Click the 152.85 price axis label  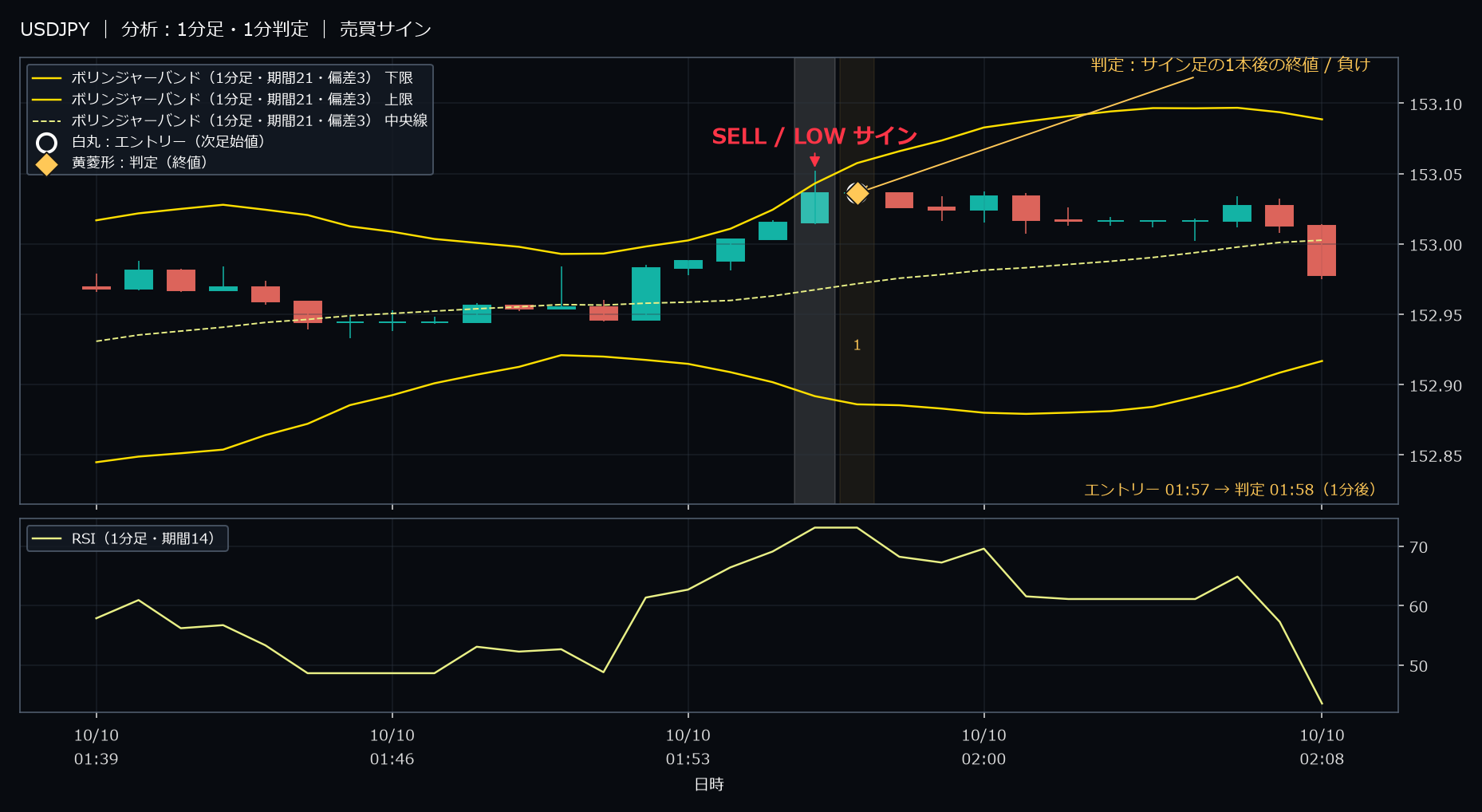tap(1436, 456)
